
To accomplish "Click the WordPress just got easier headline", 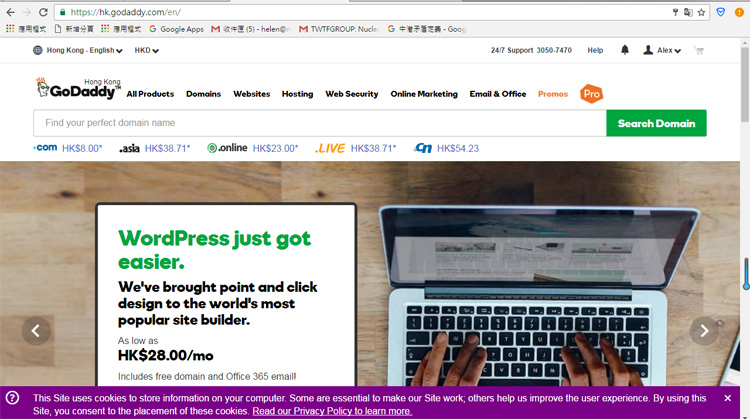I will point(214,250).
